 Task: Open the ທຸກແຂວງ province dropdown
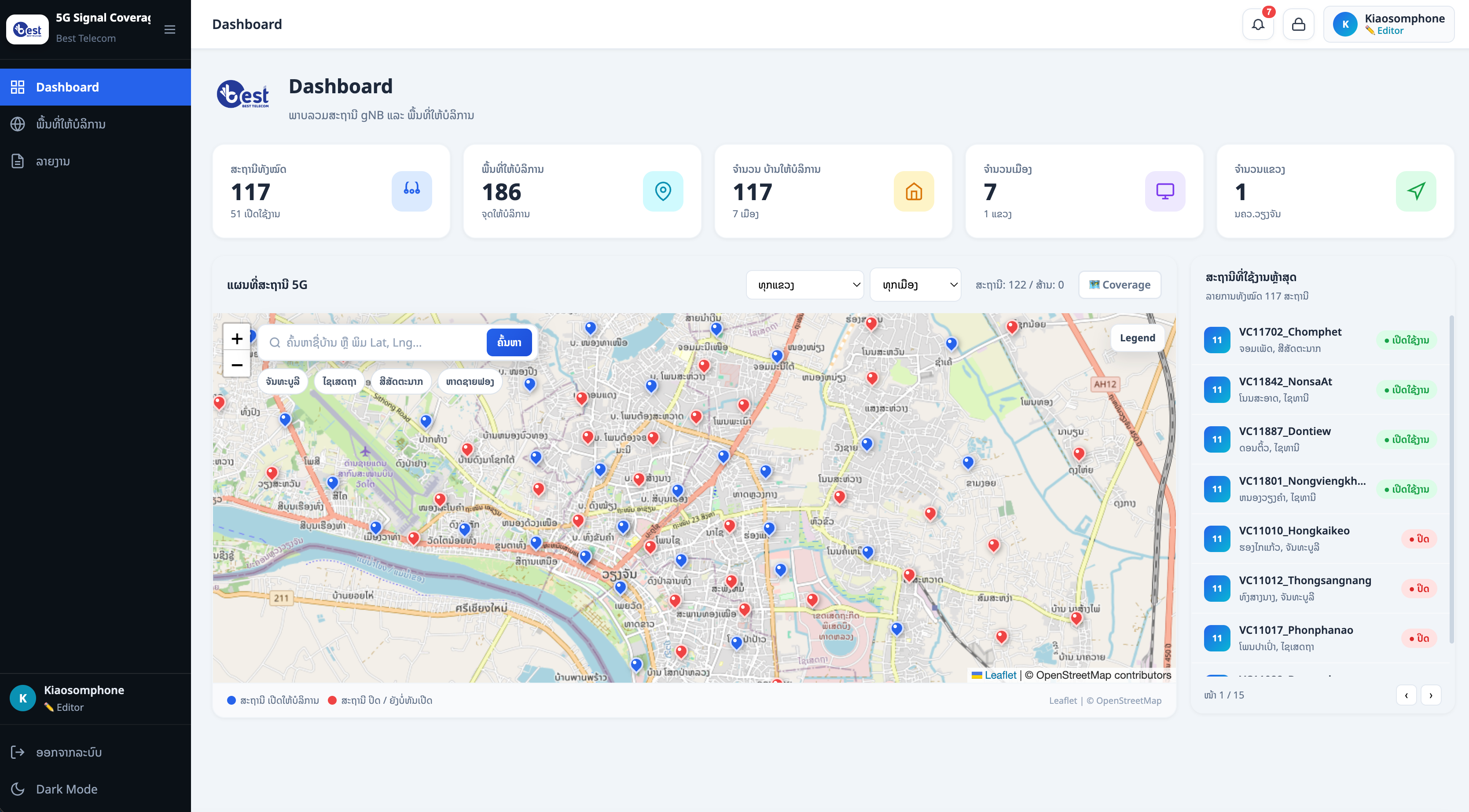tap(805, 285)
